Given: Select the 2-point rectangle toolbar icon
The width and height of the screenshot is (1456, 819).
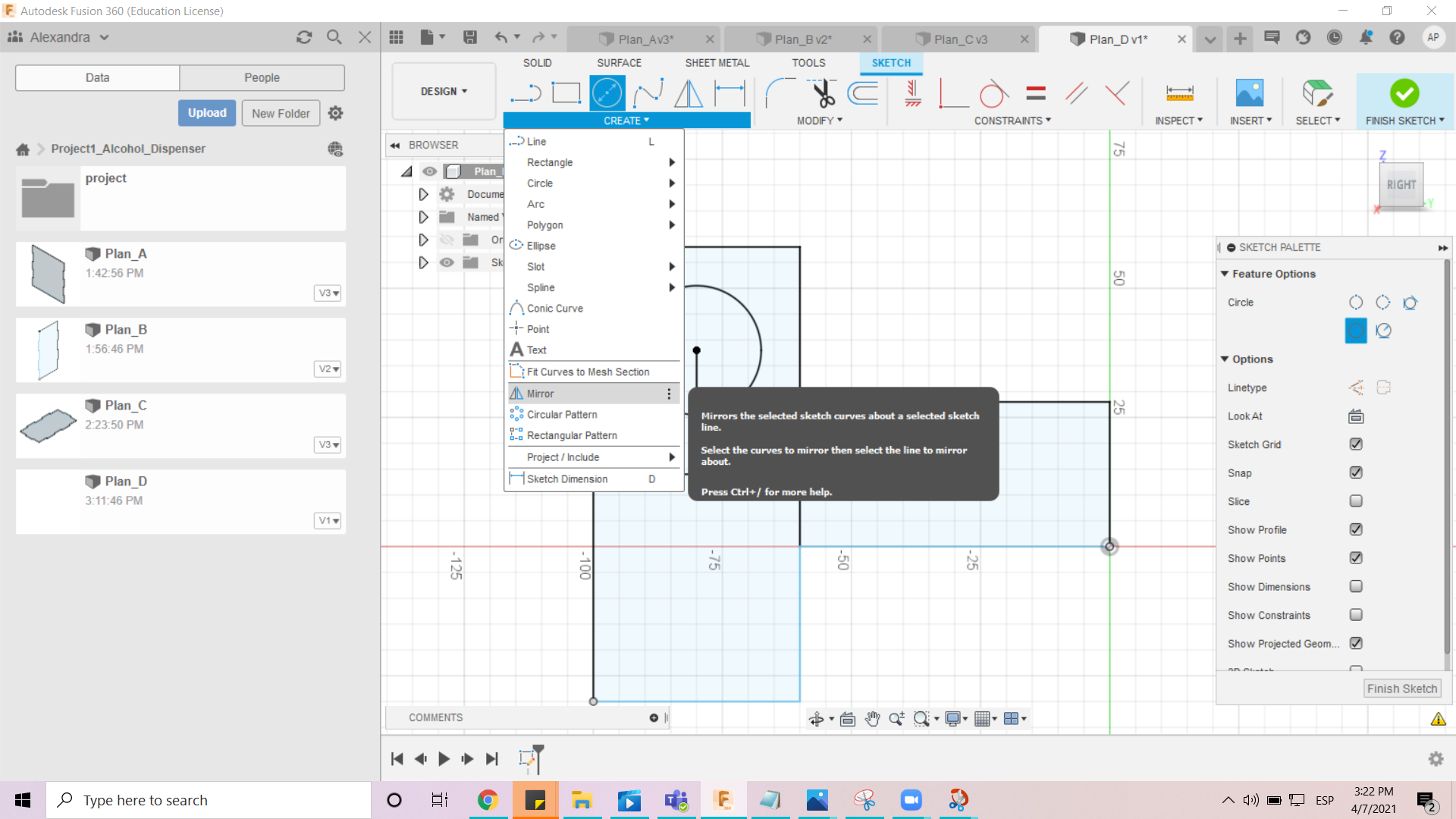Looking at the screenshot, I should [566, 93].
